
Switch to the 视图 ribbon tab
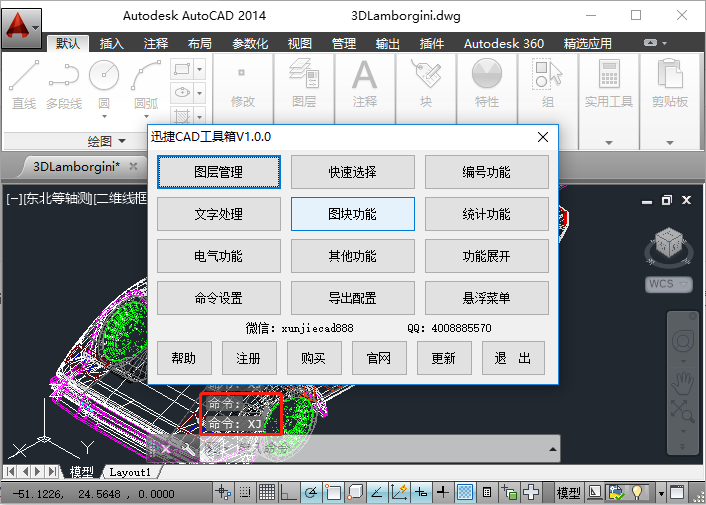(x=300, y=44)
